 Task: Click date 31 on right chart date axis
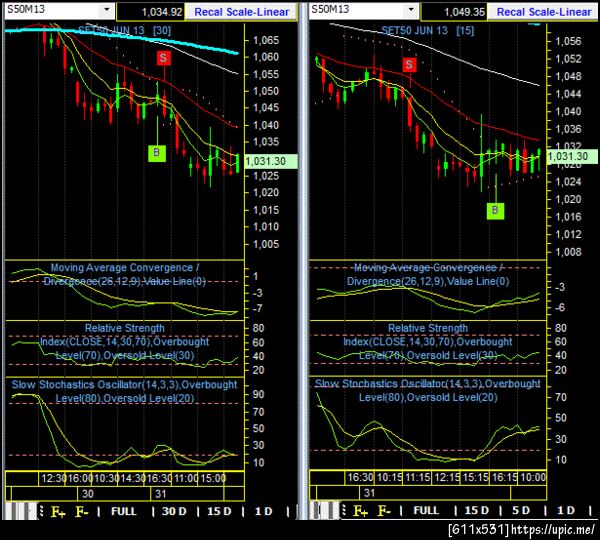(x=369, y=493)
